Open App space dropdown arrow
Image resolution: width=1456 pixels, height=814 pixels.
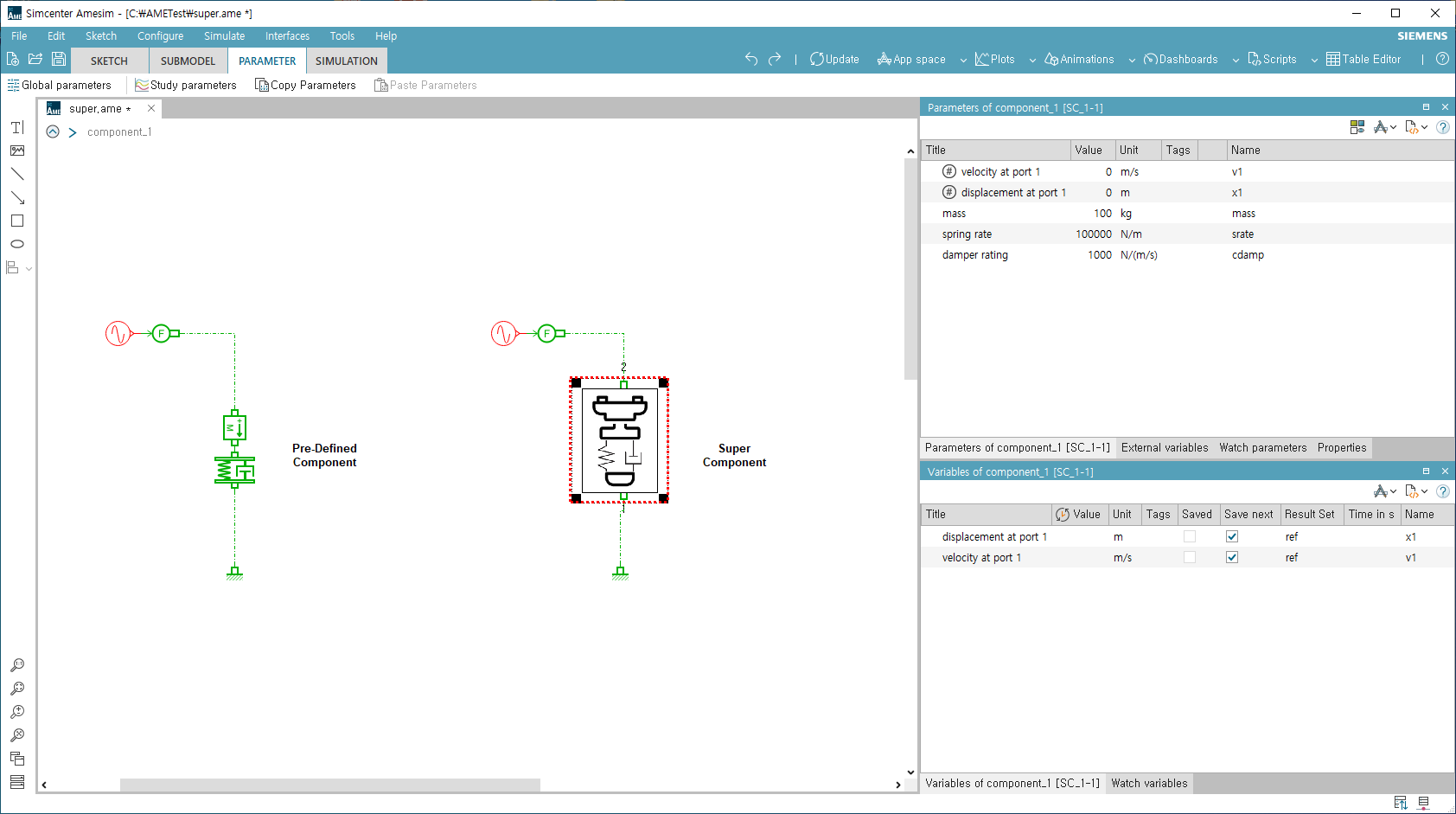[x=963, y=60]
